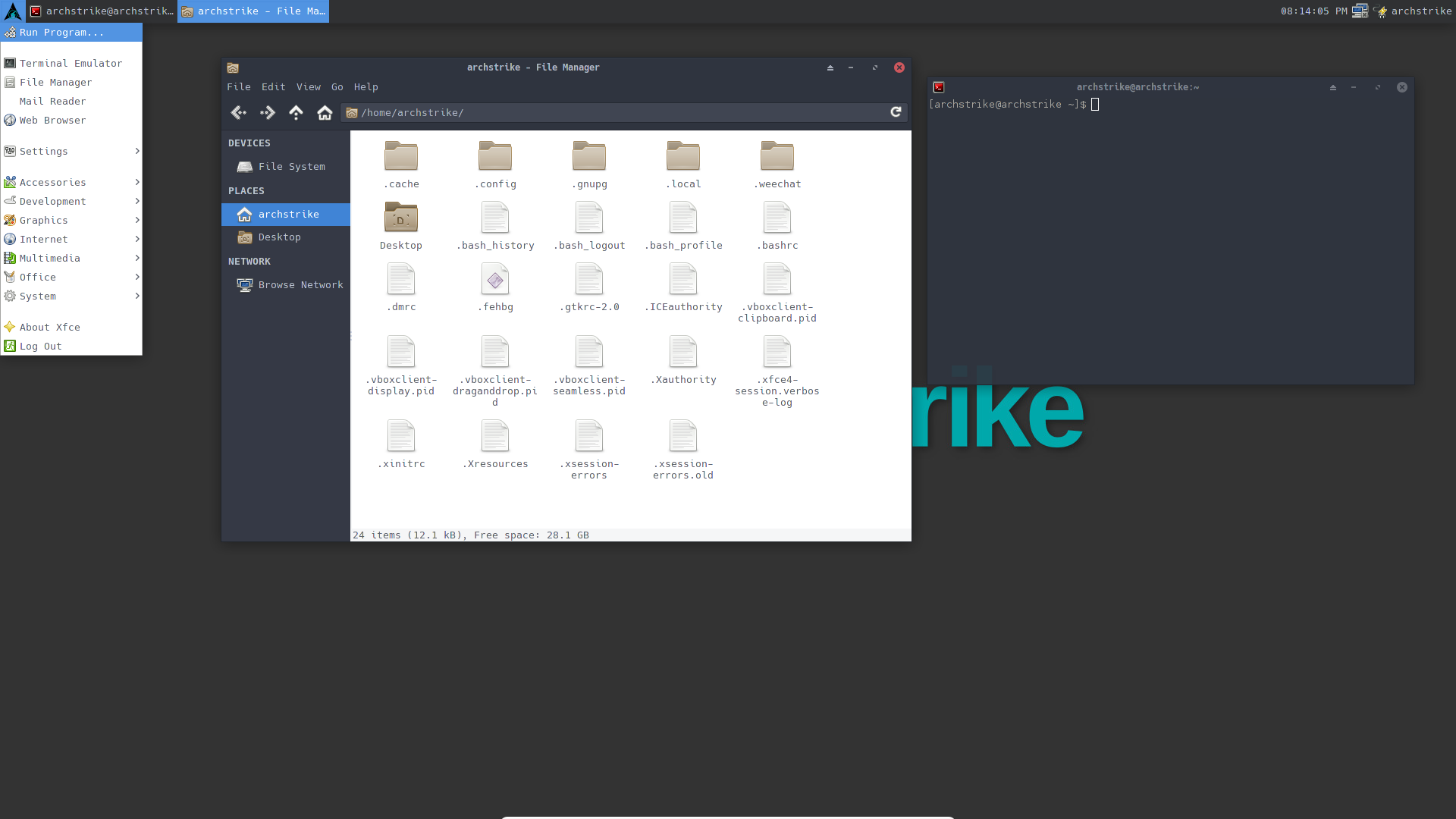Switch to terminal taskbar button
The width and height of the screenshot is (1456, 819).
point(102,11)
